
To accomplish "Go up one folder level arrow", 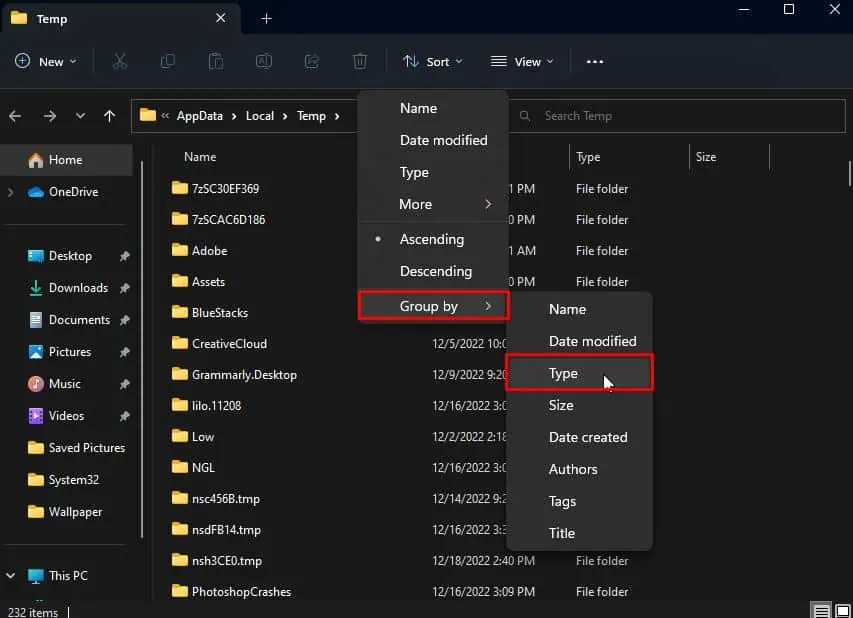I will click(109, 116).
